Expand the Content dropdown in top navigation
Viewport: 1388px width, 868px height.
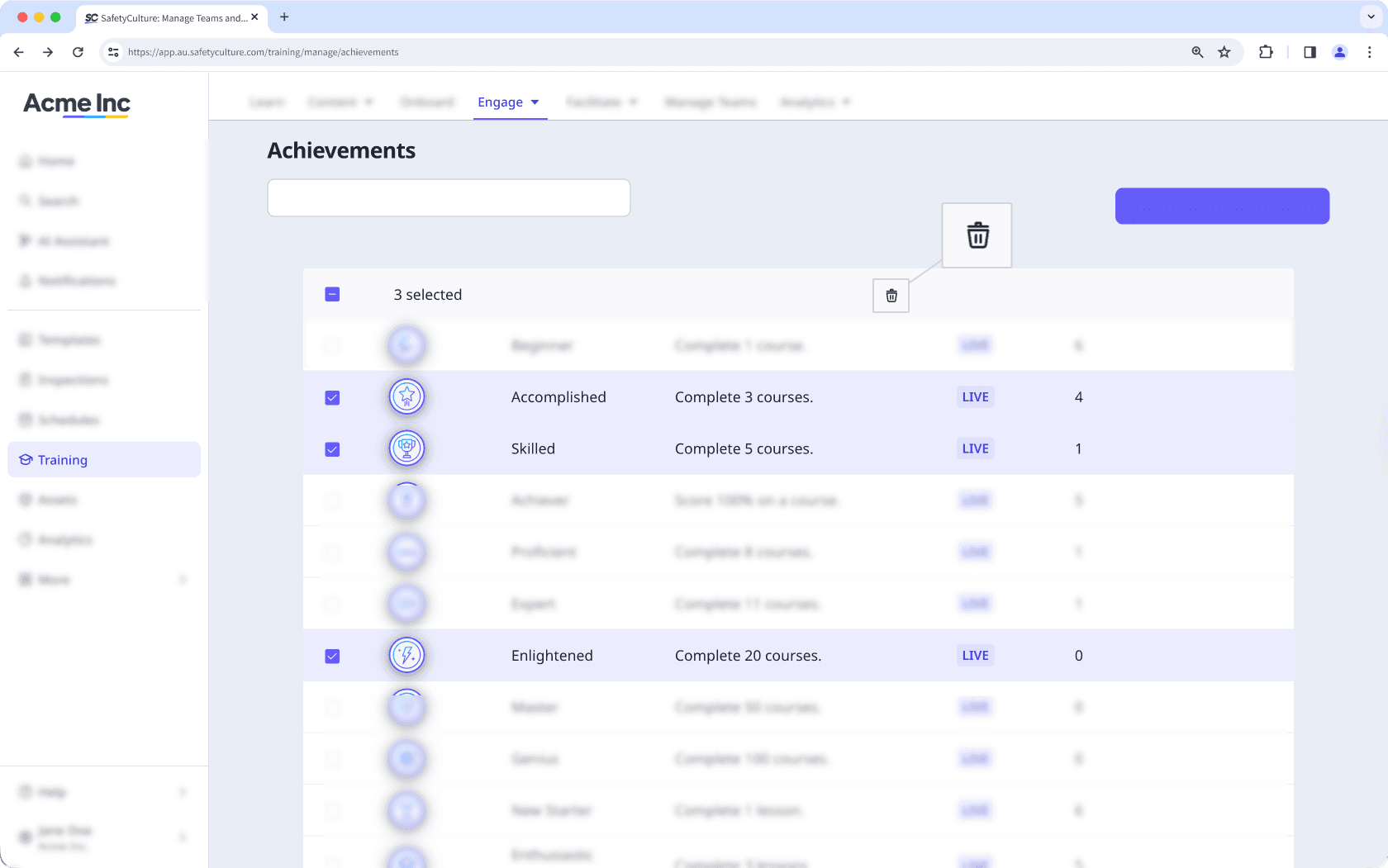point(340,102)
